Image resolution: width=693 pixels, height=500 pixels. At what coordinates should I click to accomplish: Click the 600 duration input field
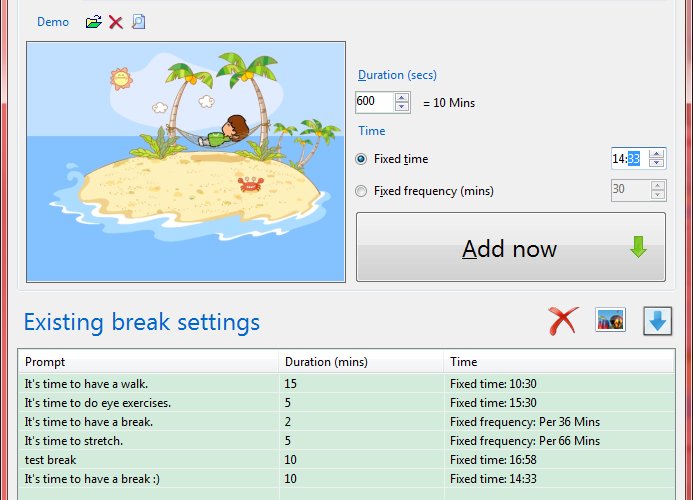[x=374, y=102]
